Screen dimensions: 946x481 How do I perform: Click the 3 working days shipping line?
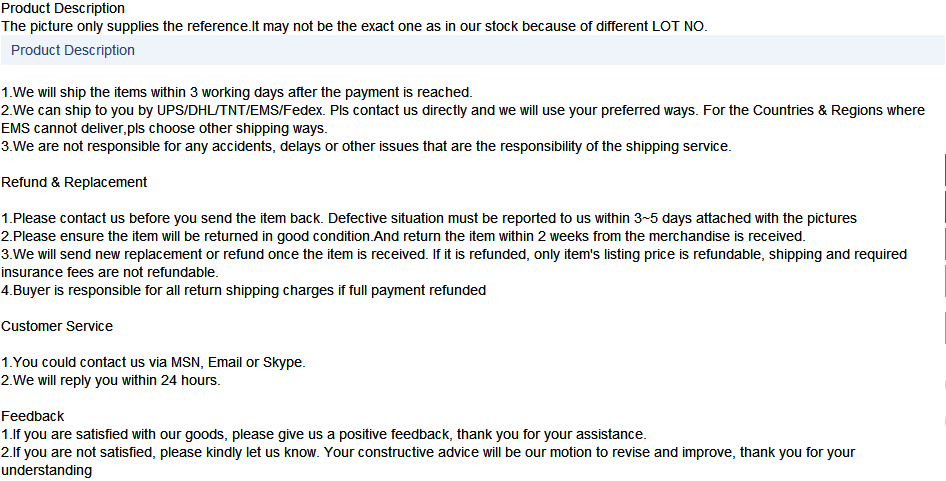237,92
